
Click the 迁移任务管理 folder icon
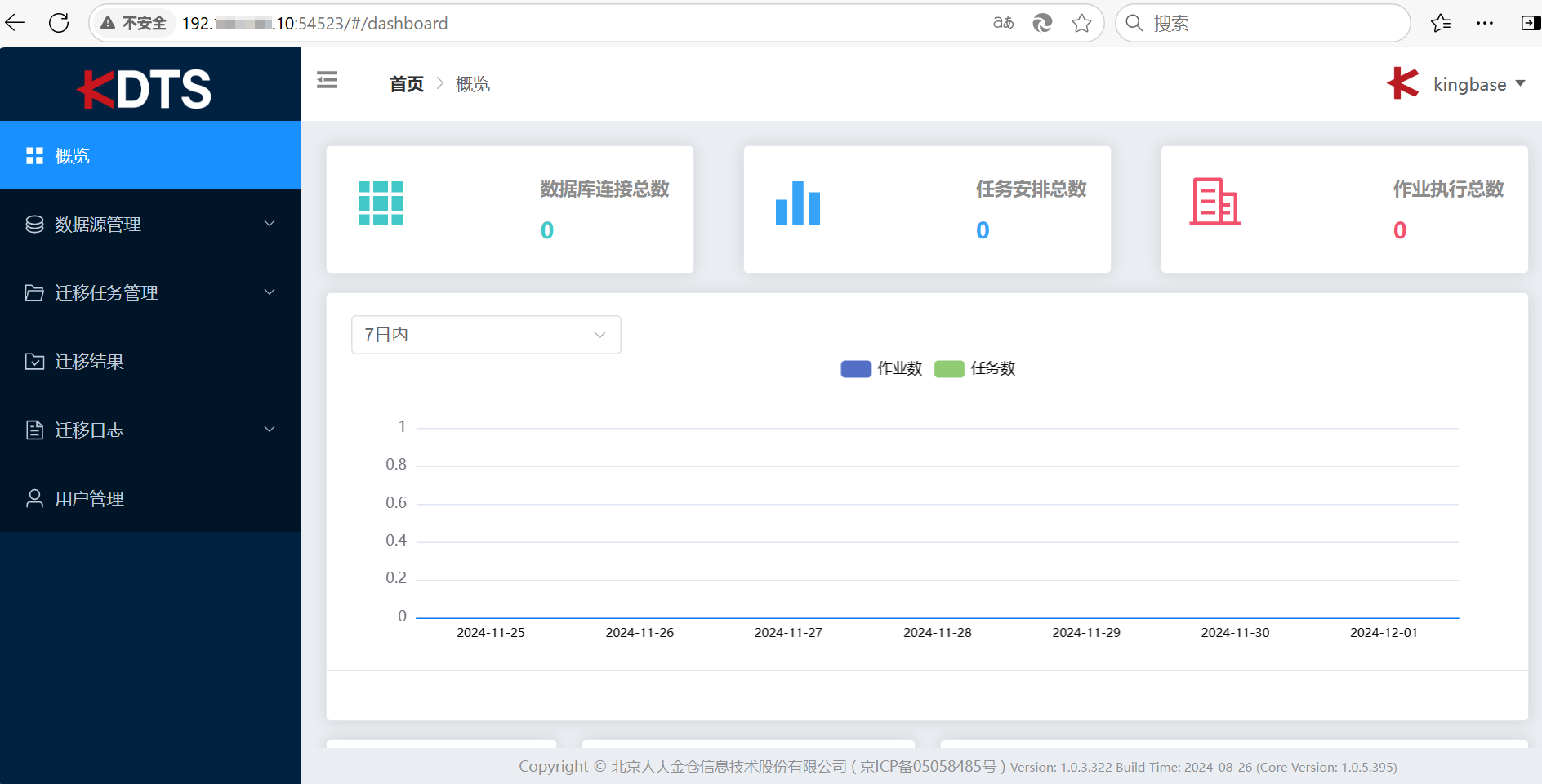pos(34,293)
